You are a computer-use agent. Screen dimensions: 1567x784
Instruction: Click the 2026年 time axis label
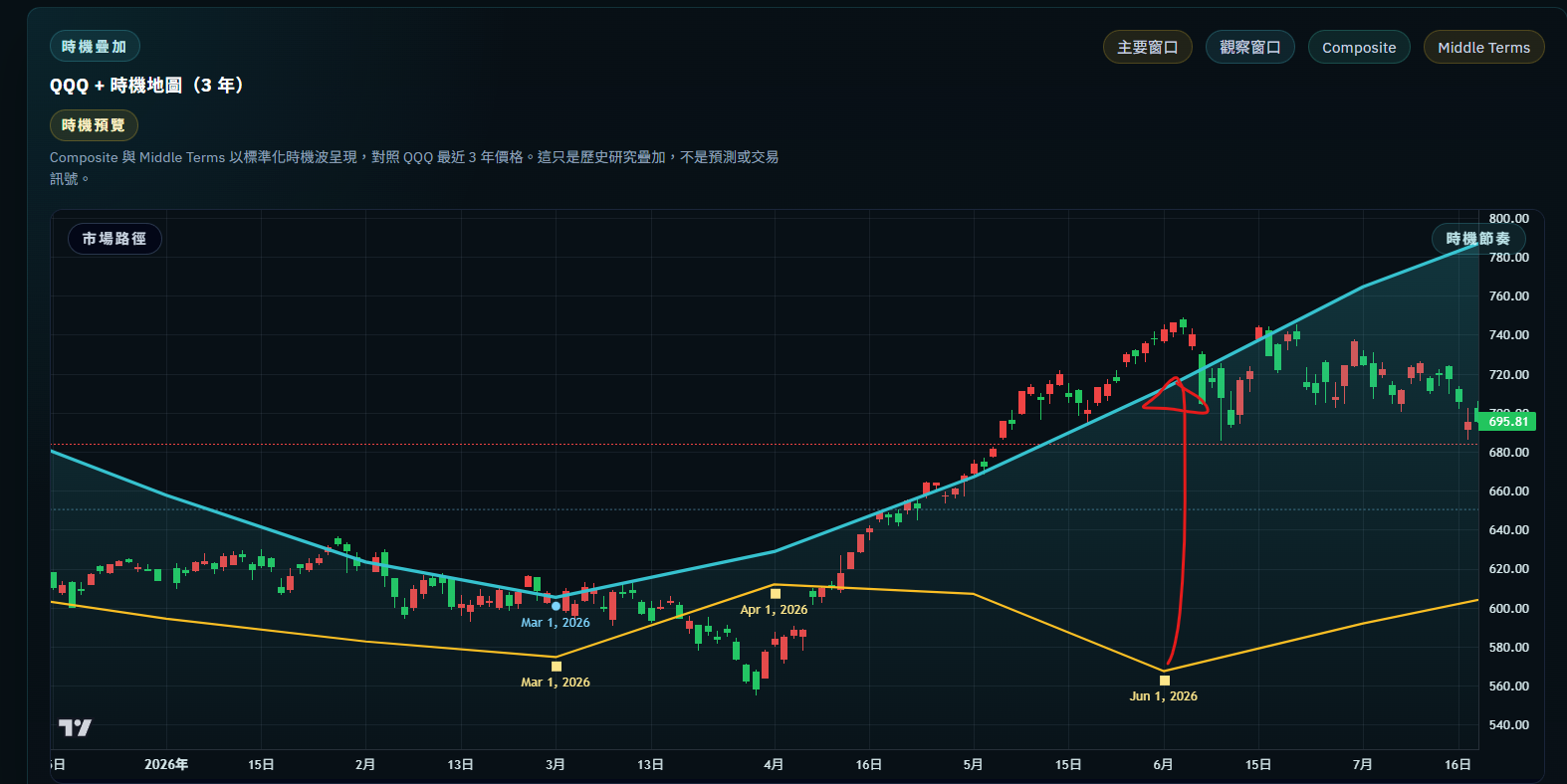[x=166, y=765]
